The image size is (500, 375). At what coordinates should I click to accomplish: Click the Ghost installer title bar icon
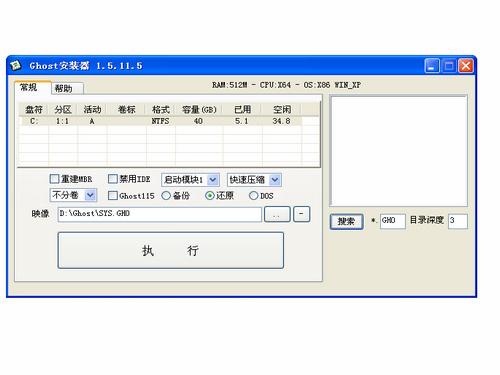[16, 65]
